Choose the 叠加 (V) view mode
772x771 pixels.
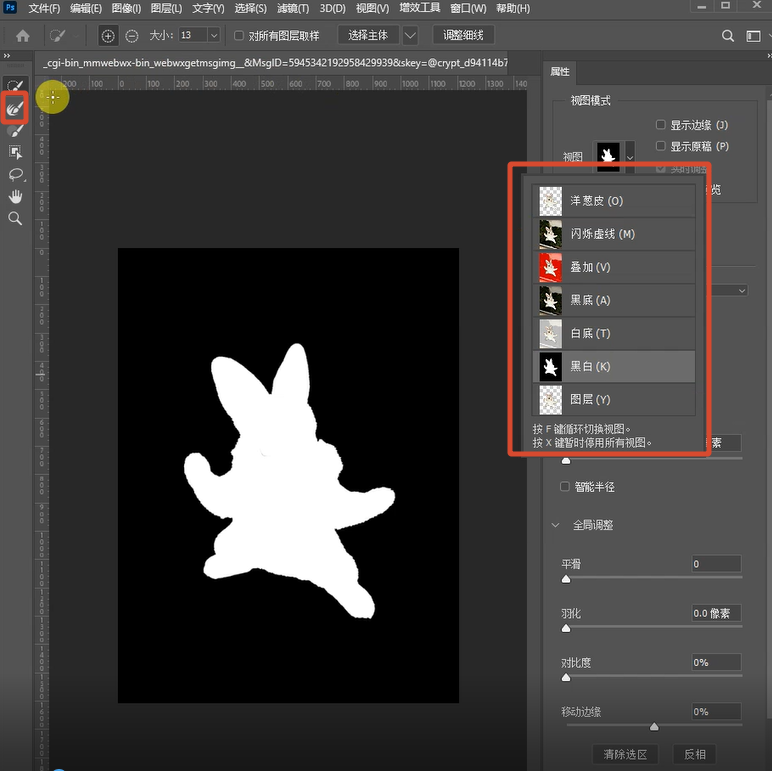(x=614, y=267)
